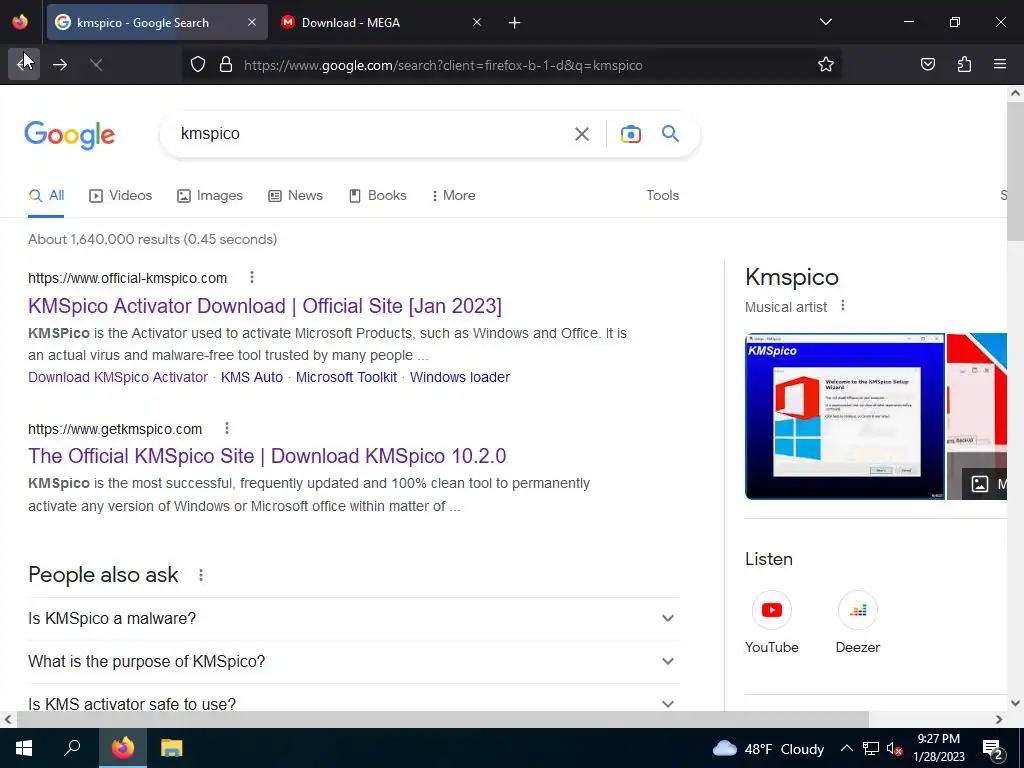Open the muted volume tray icon
Viewport: 1024px width, 768px height.
[x=893, y=748]
